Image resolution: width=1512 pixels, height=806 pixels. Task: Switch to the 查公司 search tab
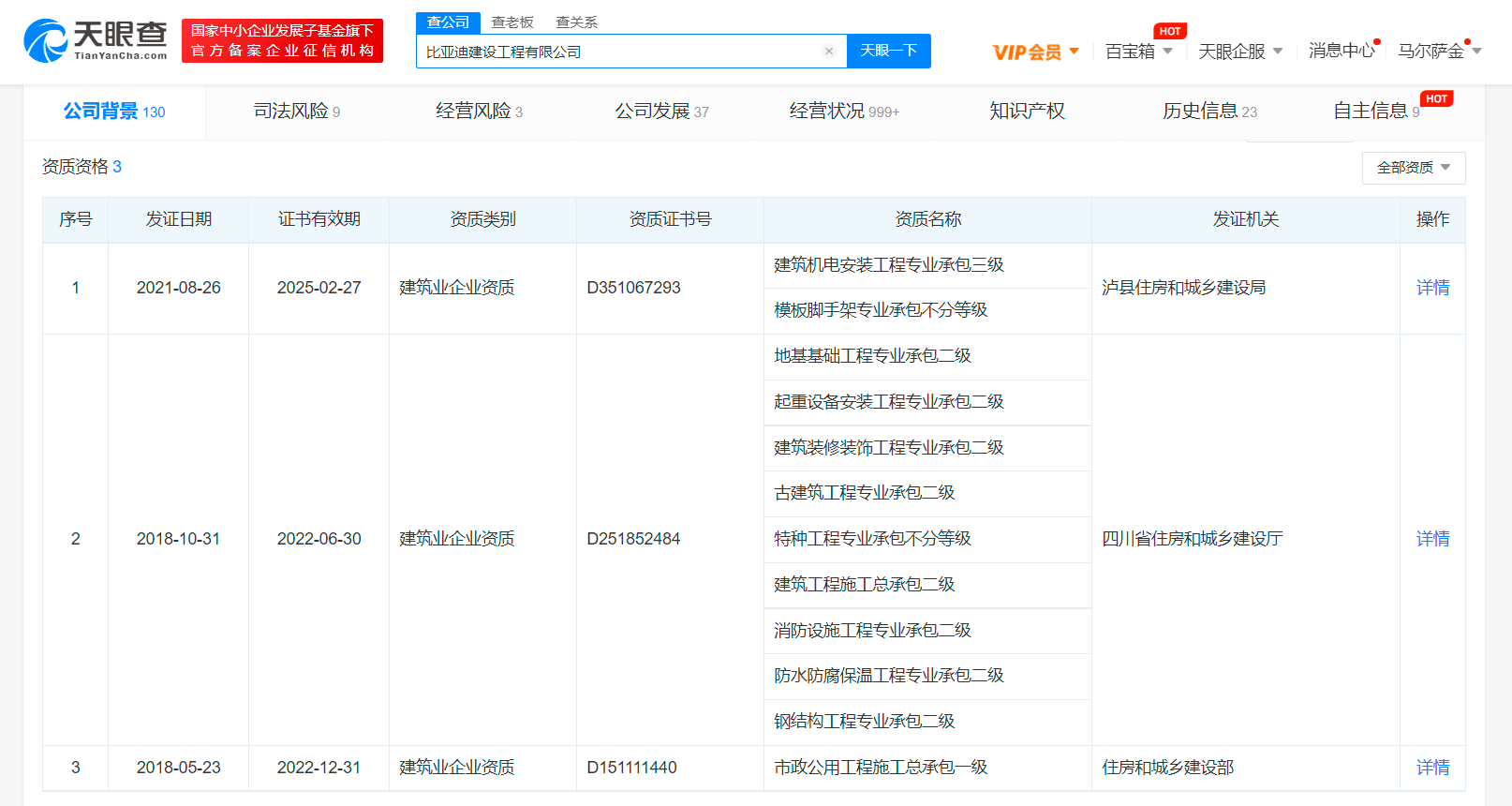448,22
